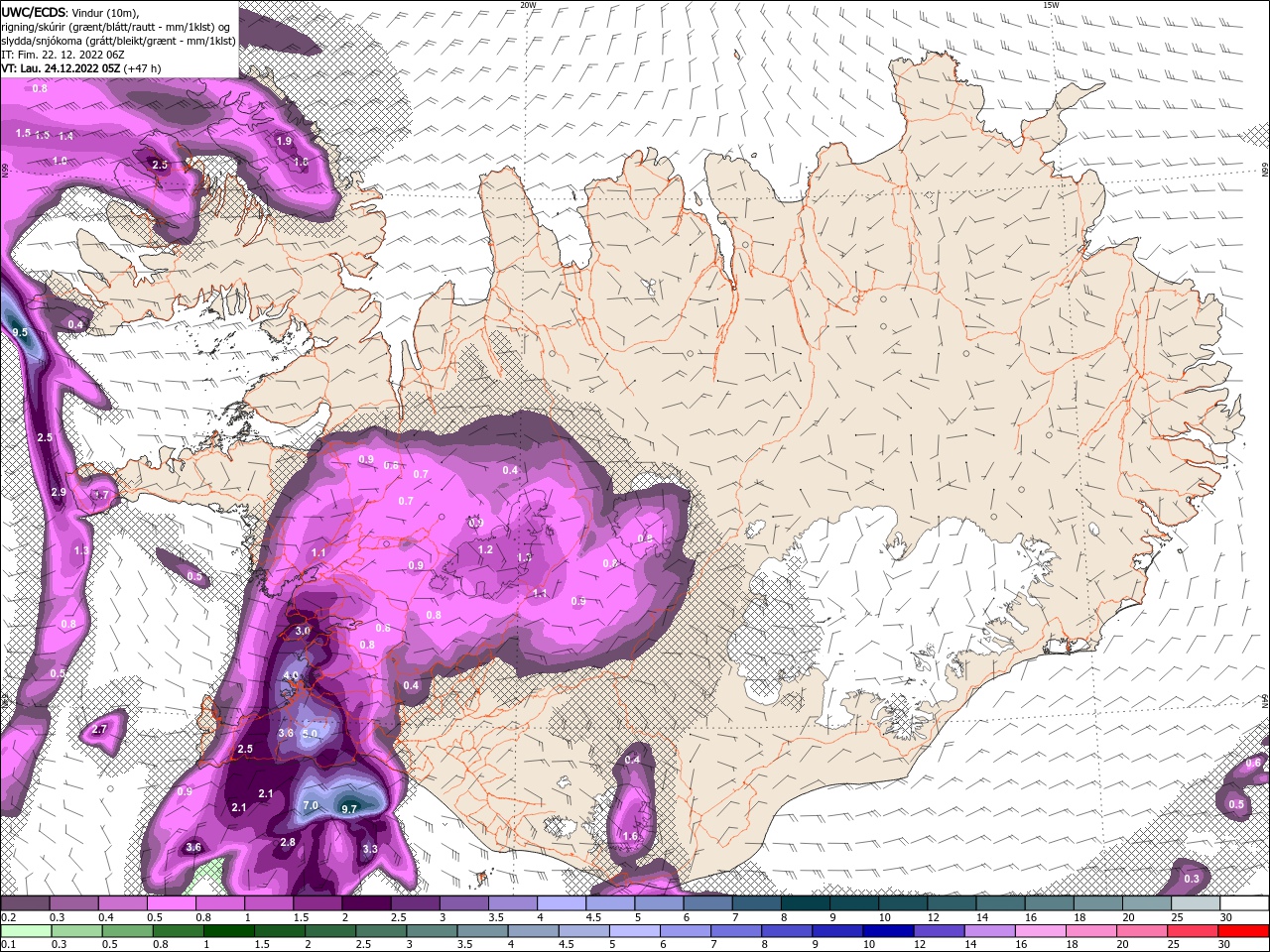Click the 20W longitude label
This screenshot has height=952, width=1270.
coord(528,5)
